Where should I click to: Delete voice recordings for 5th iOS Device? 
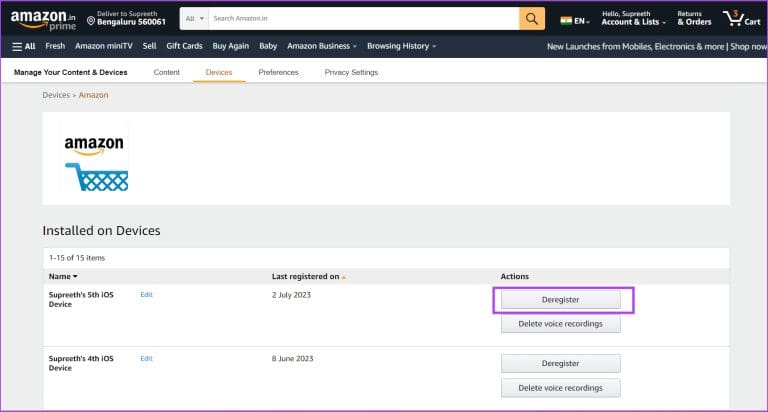(x=560, y=324)
